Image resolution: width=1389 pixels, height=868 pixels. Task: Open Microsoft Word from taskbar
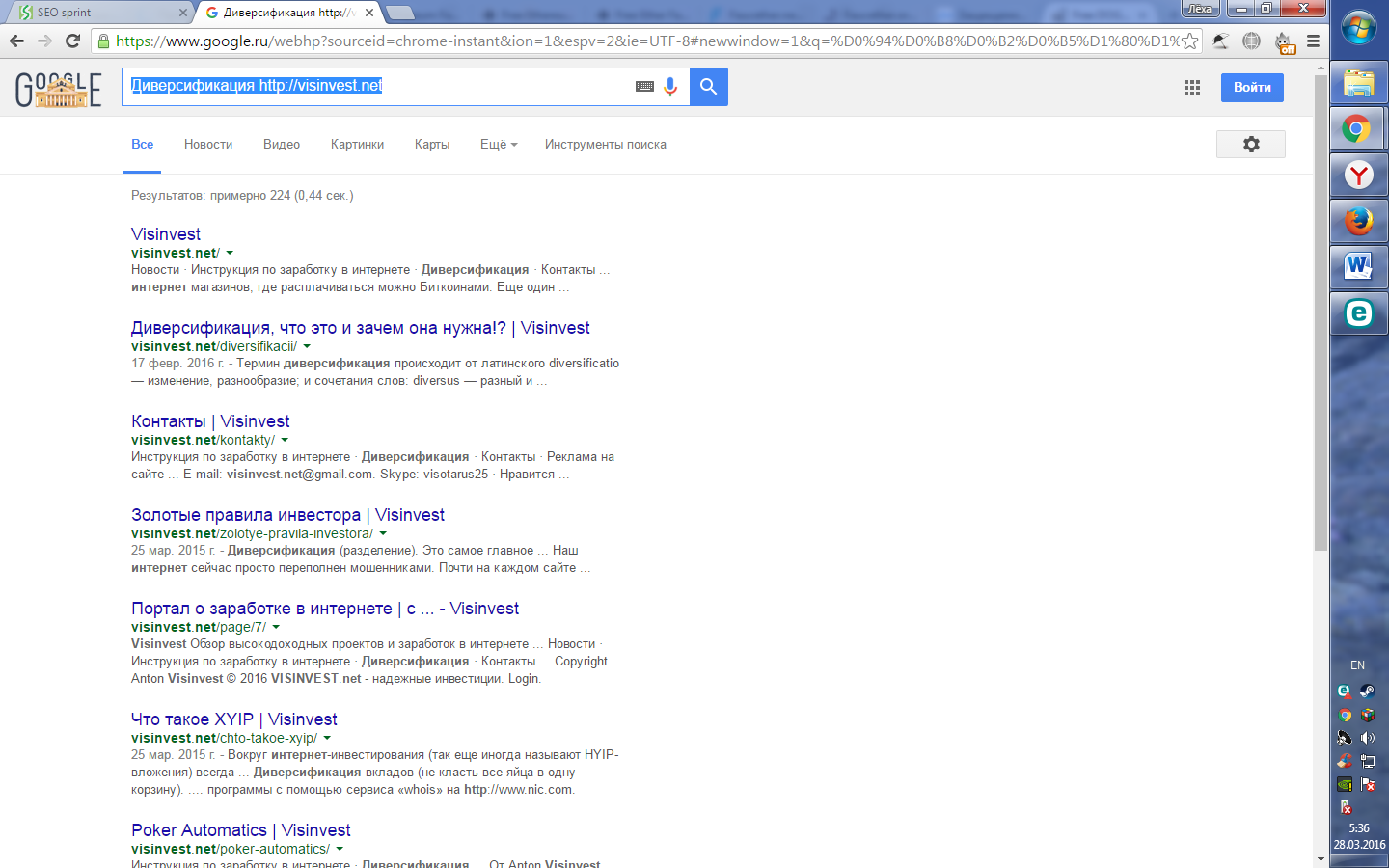[1359, 267]
